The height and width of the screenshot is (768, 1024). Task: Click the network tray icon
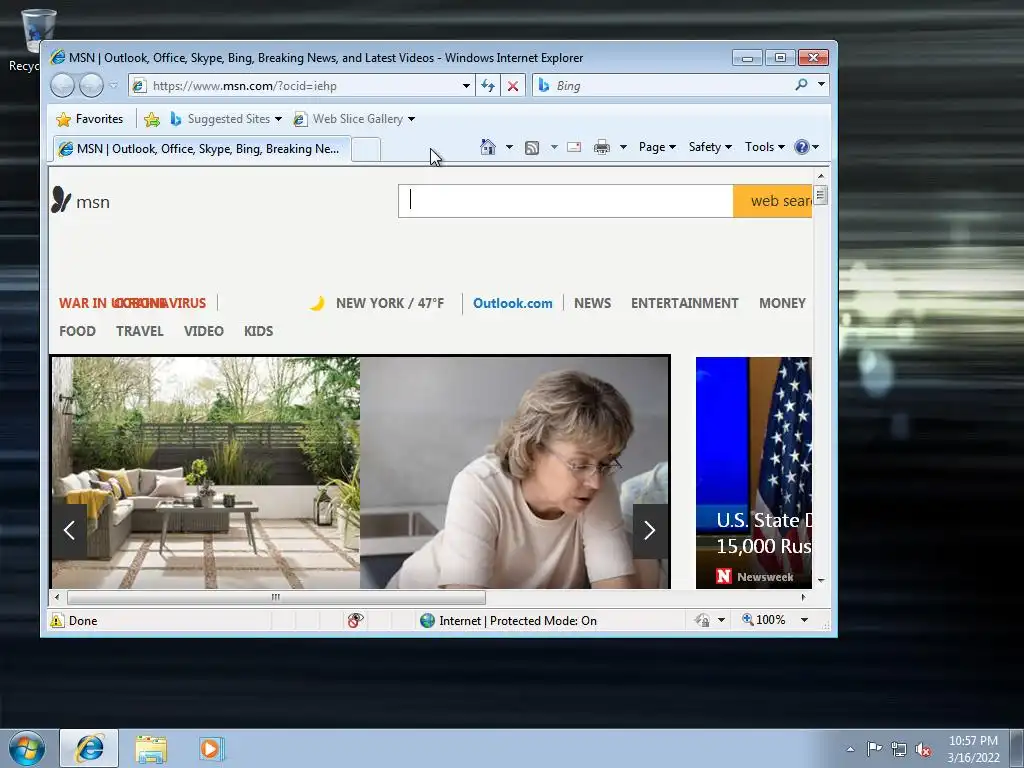899,749
